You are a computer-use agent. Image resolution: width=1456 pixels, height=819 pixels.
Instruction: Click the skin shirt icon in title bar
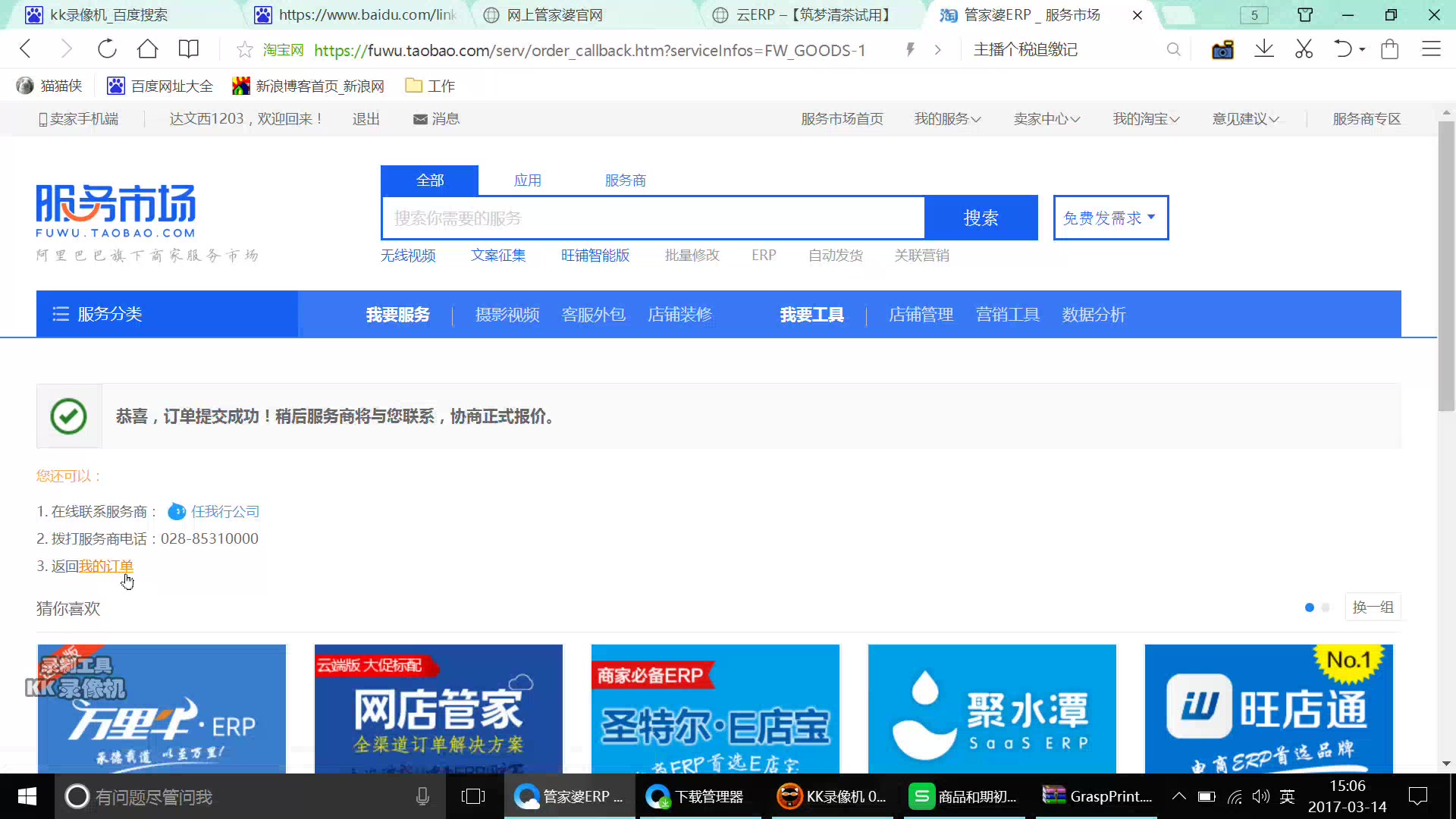click(x=1305, y=14)
